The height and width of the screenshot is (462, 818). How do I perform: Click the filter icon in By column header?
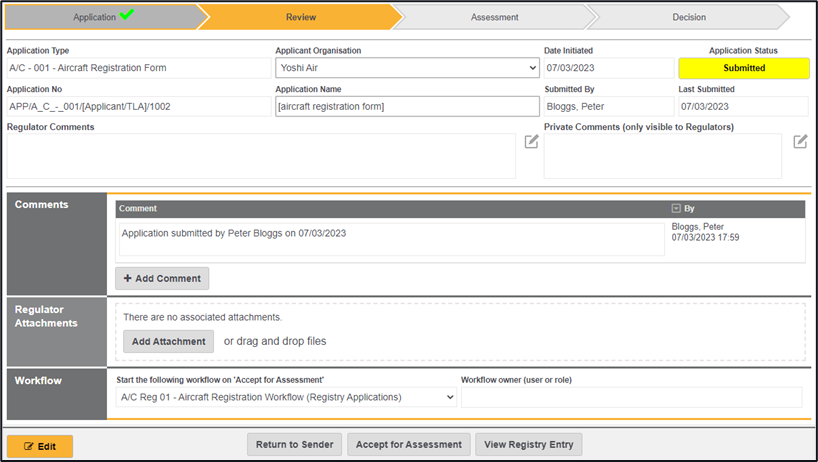coord(676,209)
